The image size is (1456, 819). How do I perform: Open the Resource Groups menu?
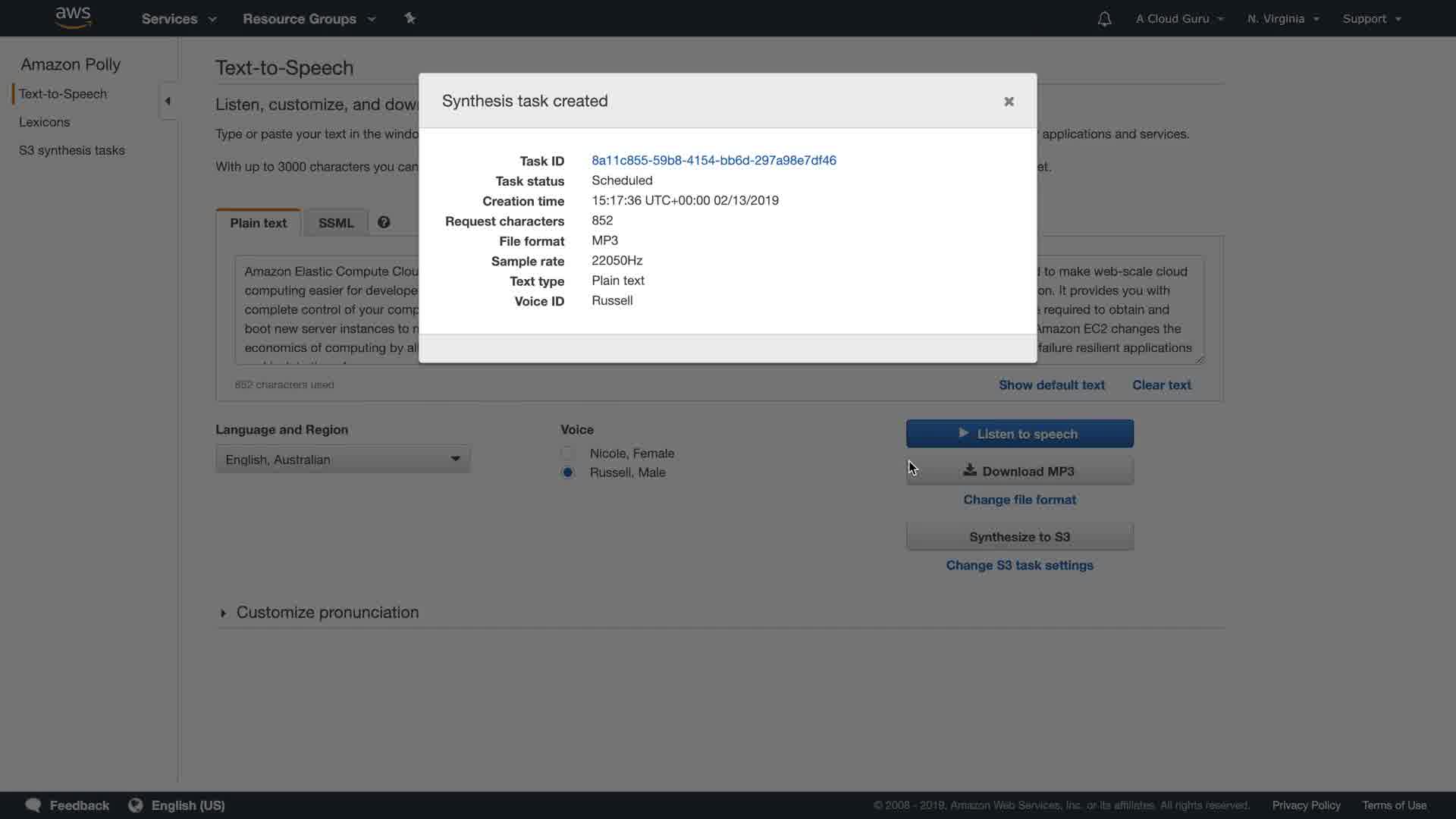coord(309,19)
